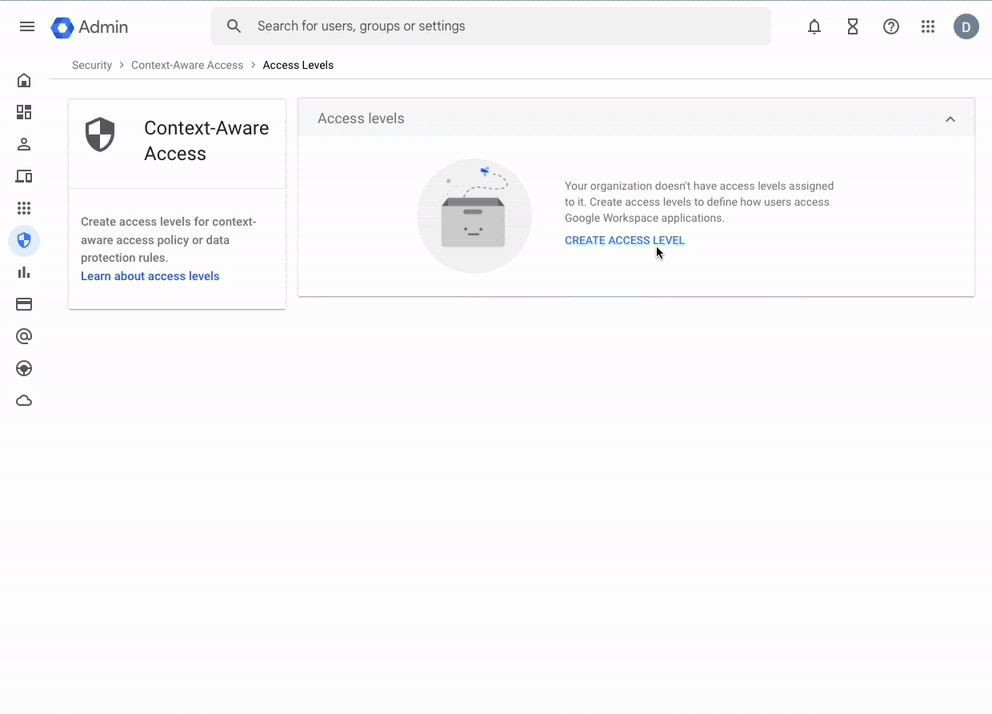Click the Home icon in sidebar

click(24, 80)
